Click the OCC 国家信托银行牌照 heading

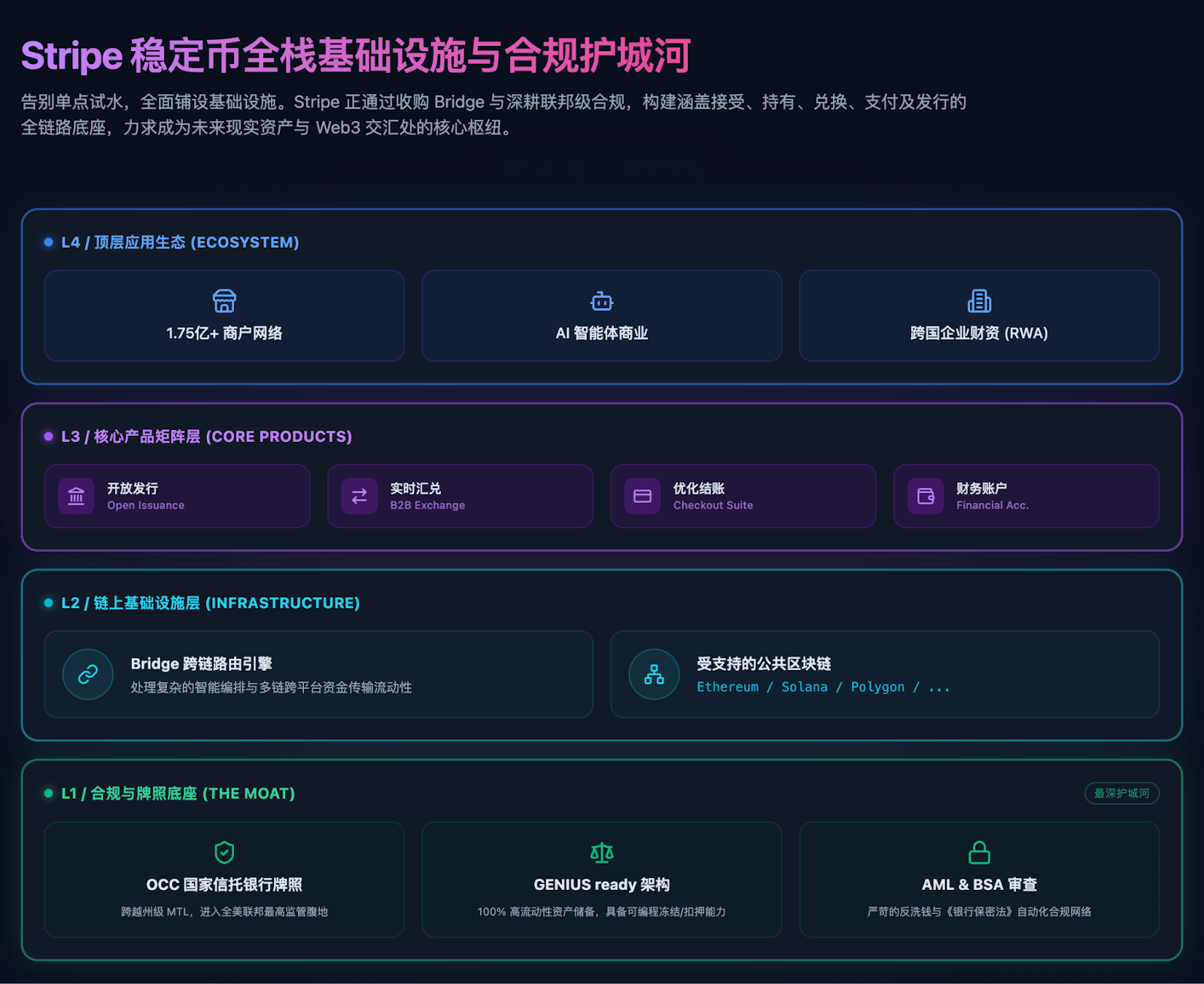click(x=224, y=885)
